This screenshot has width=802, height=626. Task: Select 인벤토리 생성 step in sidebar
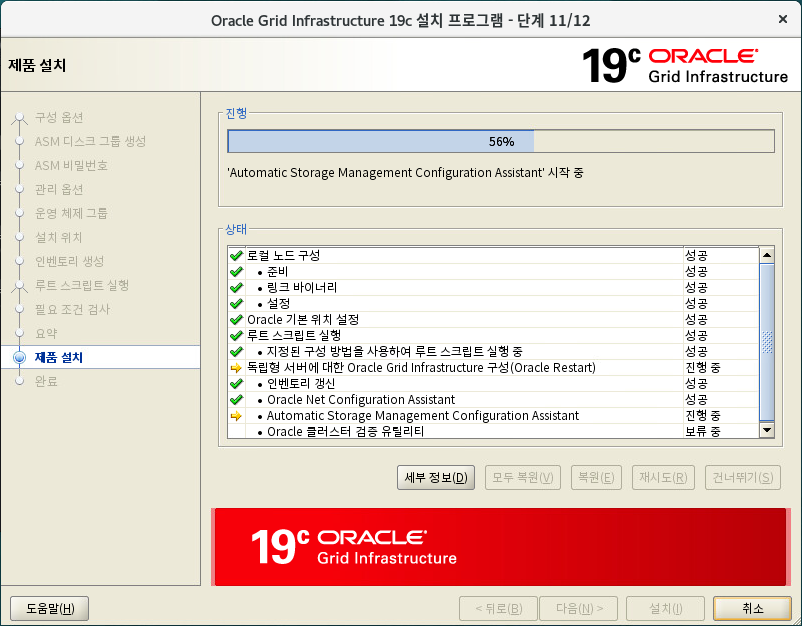[x=70, y=261]
